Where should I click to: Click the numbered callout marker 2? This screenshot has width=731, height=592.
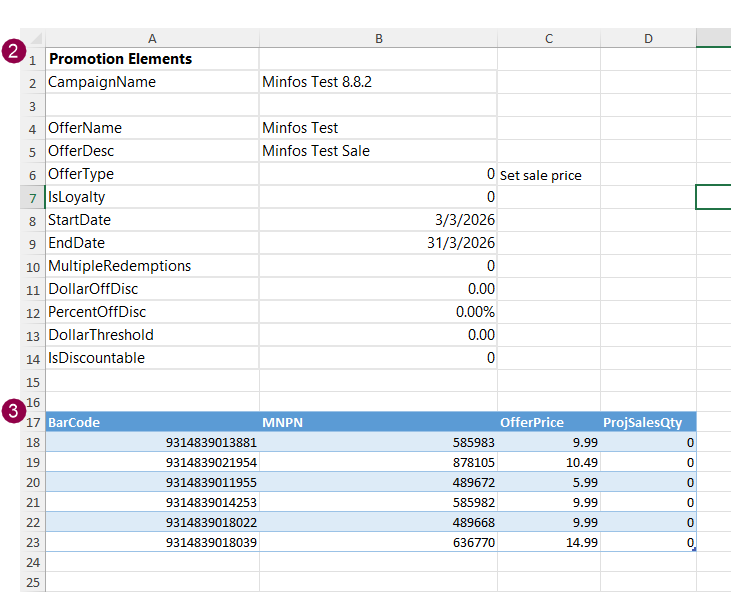pyautogui.click(x=13, y=52)
